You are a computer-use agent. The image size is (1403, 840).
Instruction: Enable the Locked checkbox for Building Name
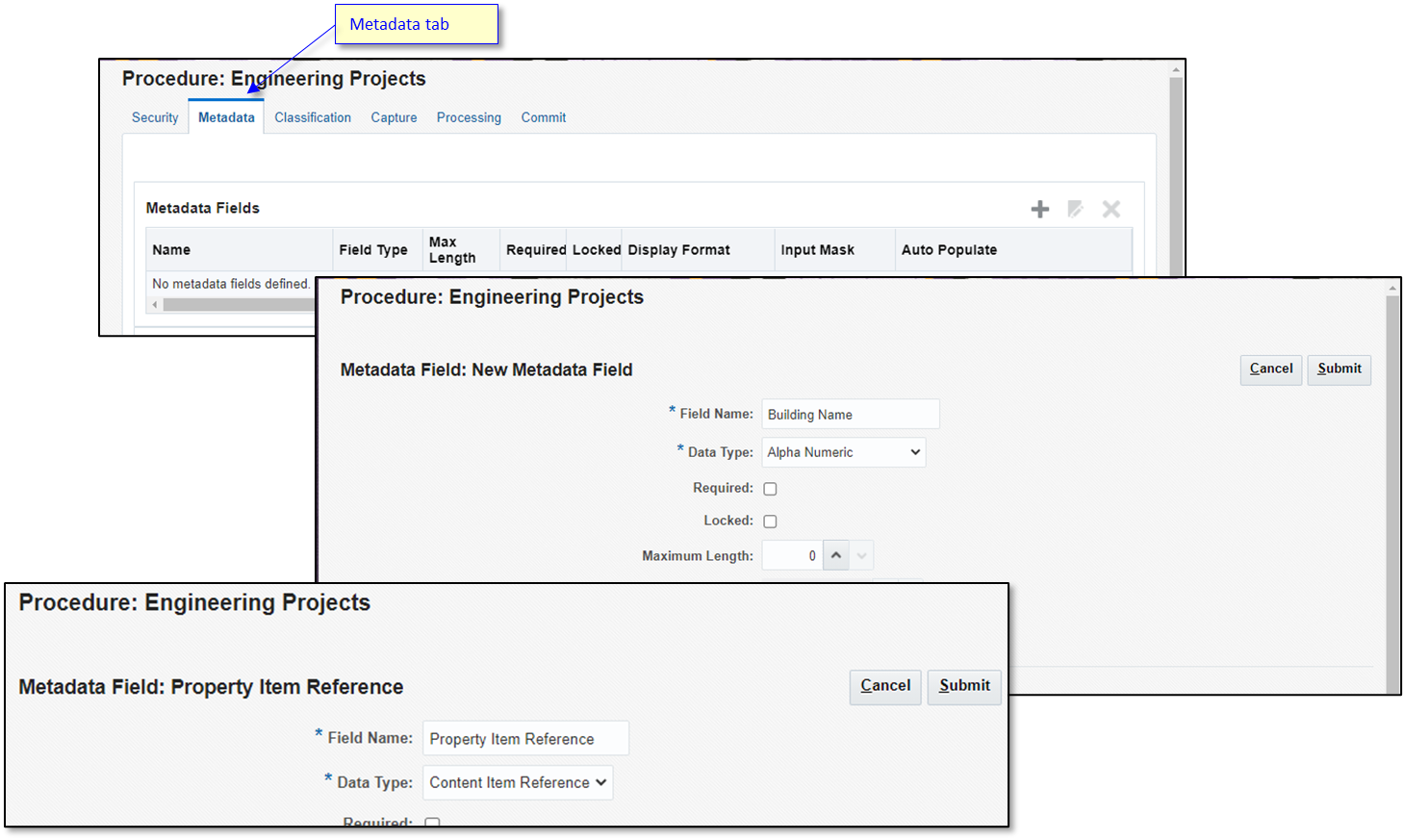pyautogui.click(x=770, y=521)
